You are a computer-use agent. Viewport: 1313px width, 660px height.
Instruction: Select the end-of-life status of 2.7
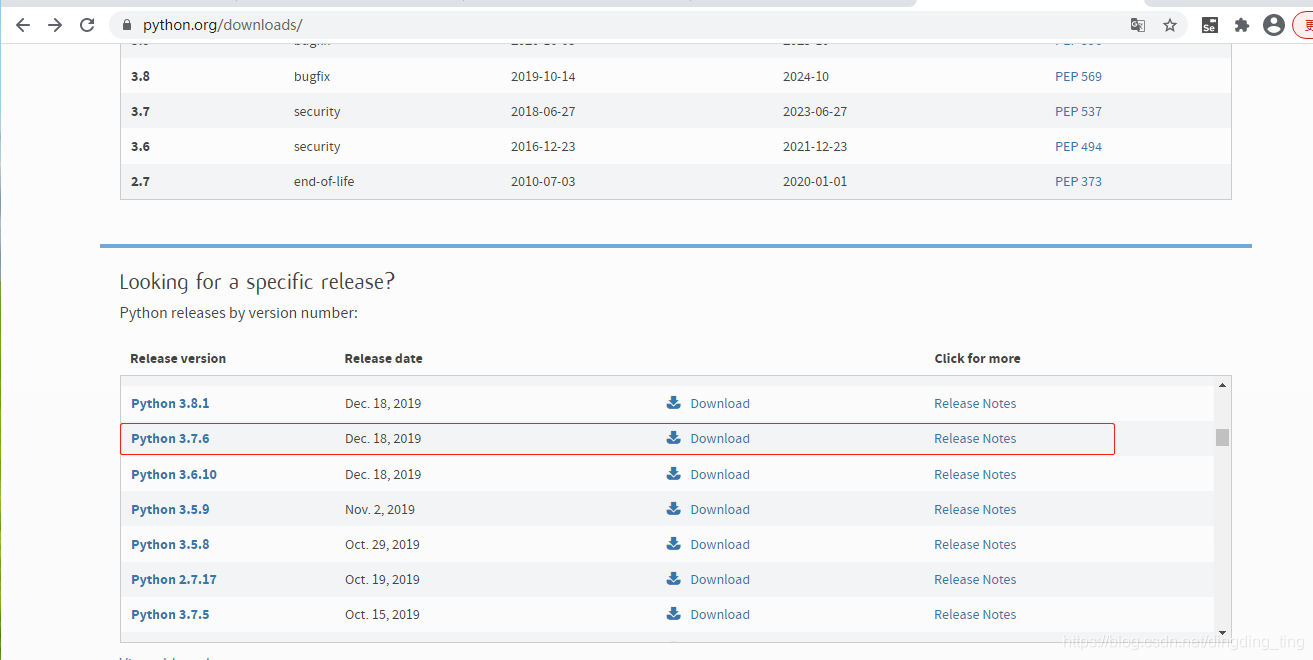(324, 181)
